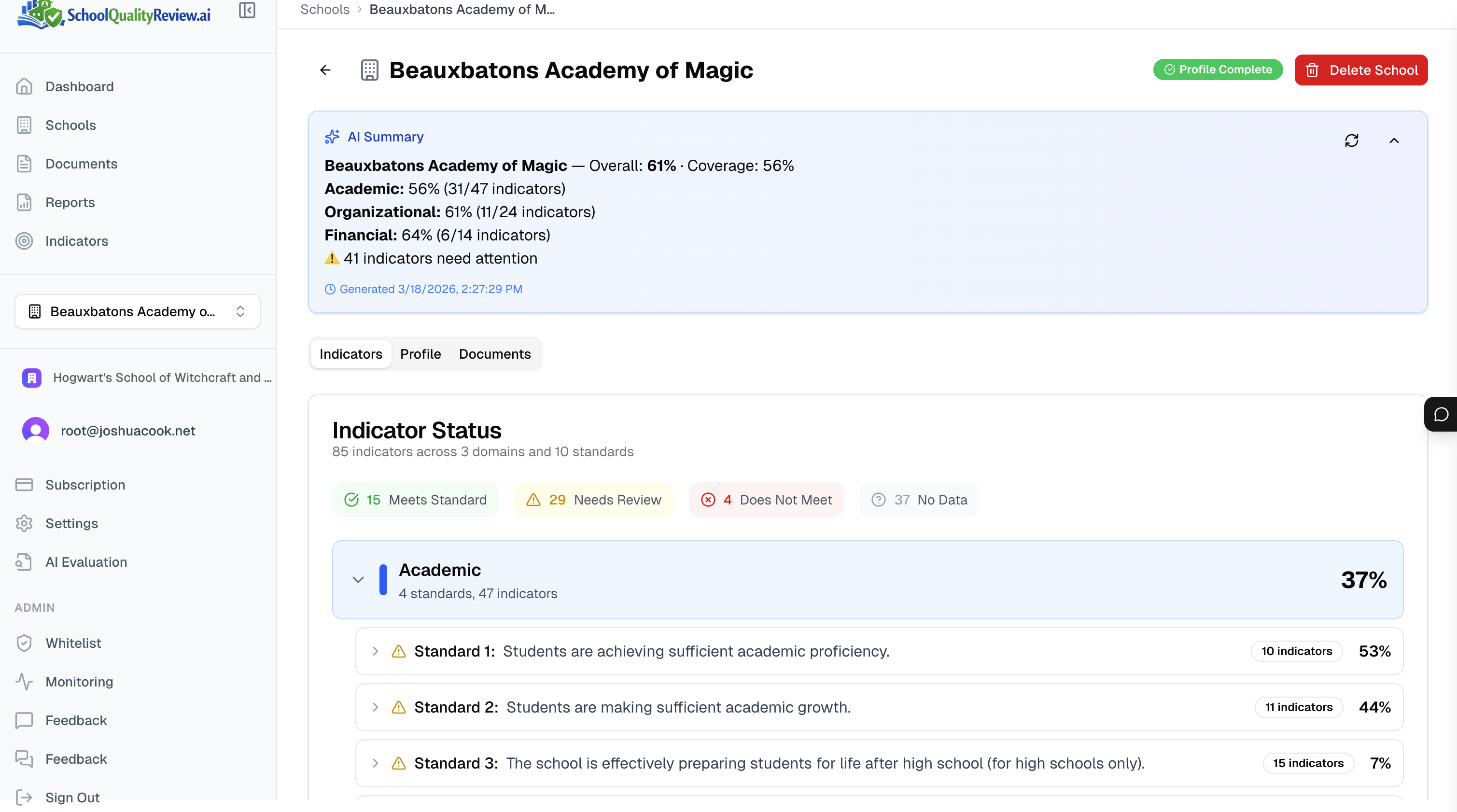Viewport: 1457px width, 812px height.
Task: Switch to the Profile tab
Action: point(420,354)
